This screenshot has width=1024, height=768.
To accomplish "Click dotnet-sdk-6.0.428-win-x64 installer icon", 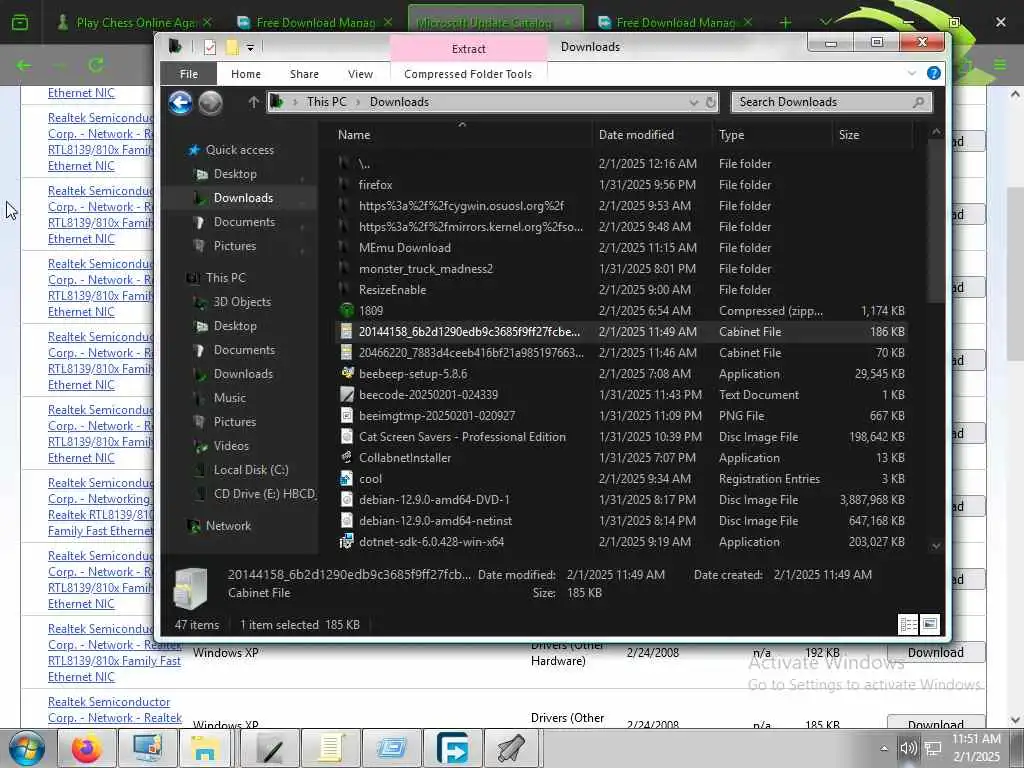I will coord(347,541).
